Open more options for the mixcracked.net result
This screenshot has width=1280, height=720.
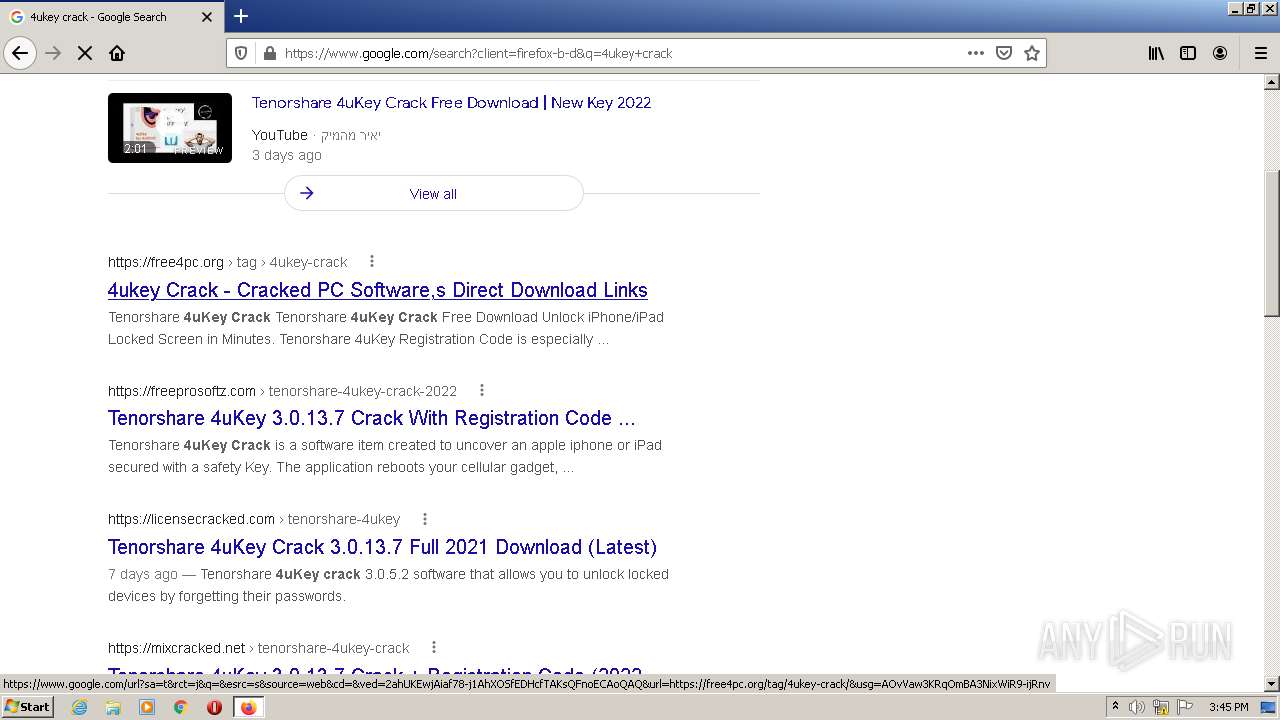tap(434, 647)
